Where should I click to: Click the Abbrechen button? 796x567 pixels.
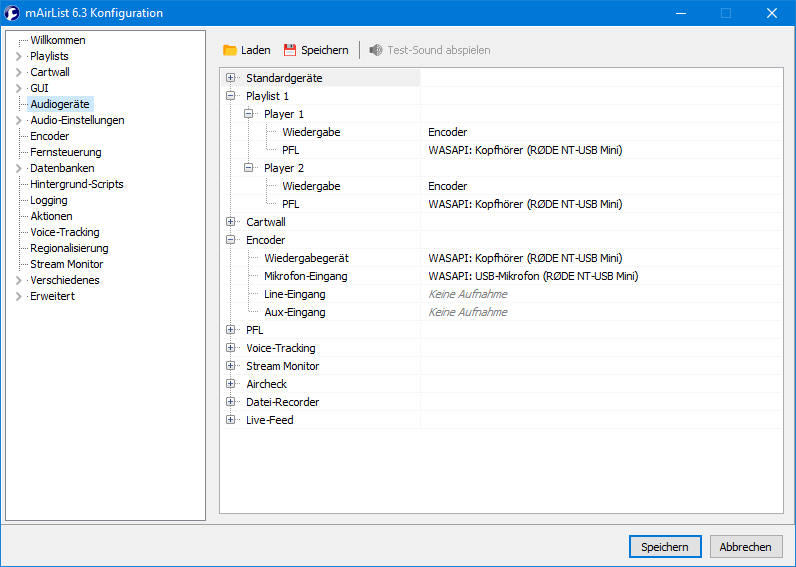click(x=745, y=547)
